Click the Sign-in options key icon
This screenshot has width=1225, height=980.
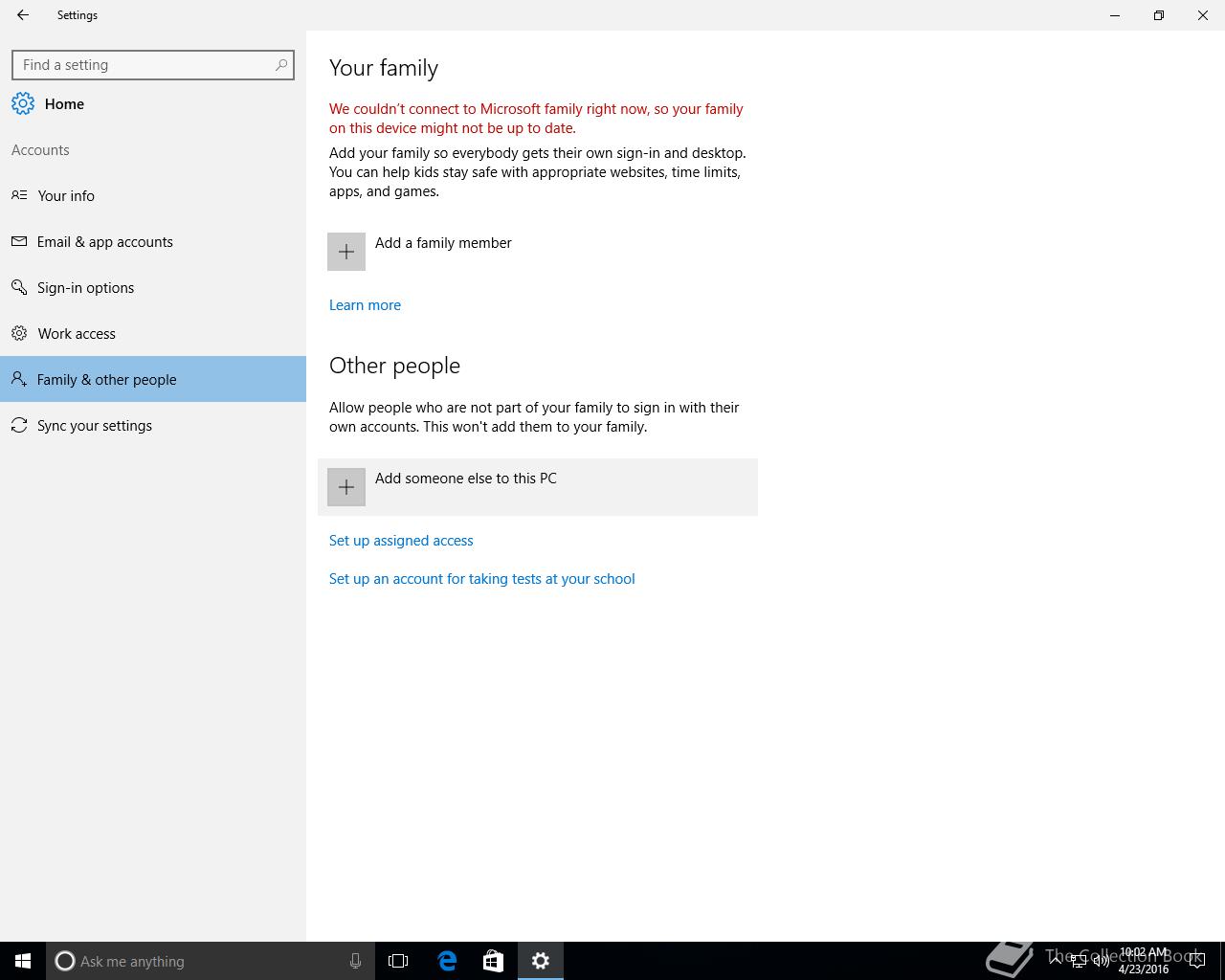(x=19, y=287)
